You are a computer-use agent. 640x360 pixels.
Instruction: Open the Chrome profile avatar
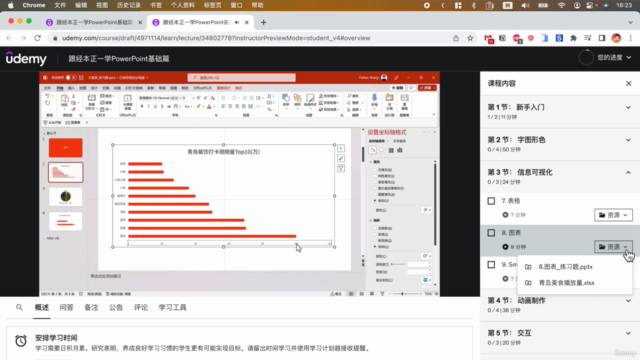coord(616,38)
